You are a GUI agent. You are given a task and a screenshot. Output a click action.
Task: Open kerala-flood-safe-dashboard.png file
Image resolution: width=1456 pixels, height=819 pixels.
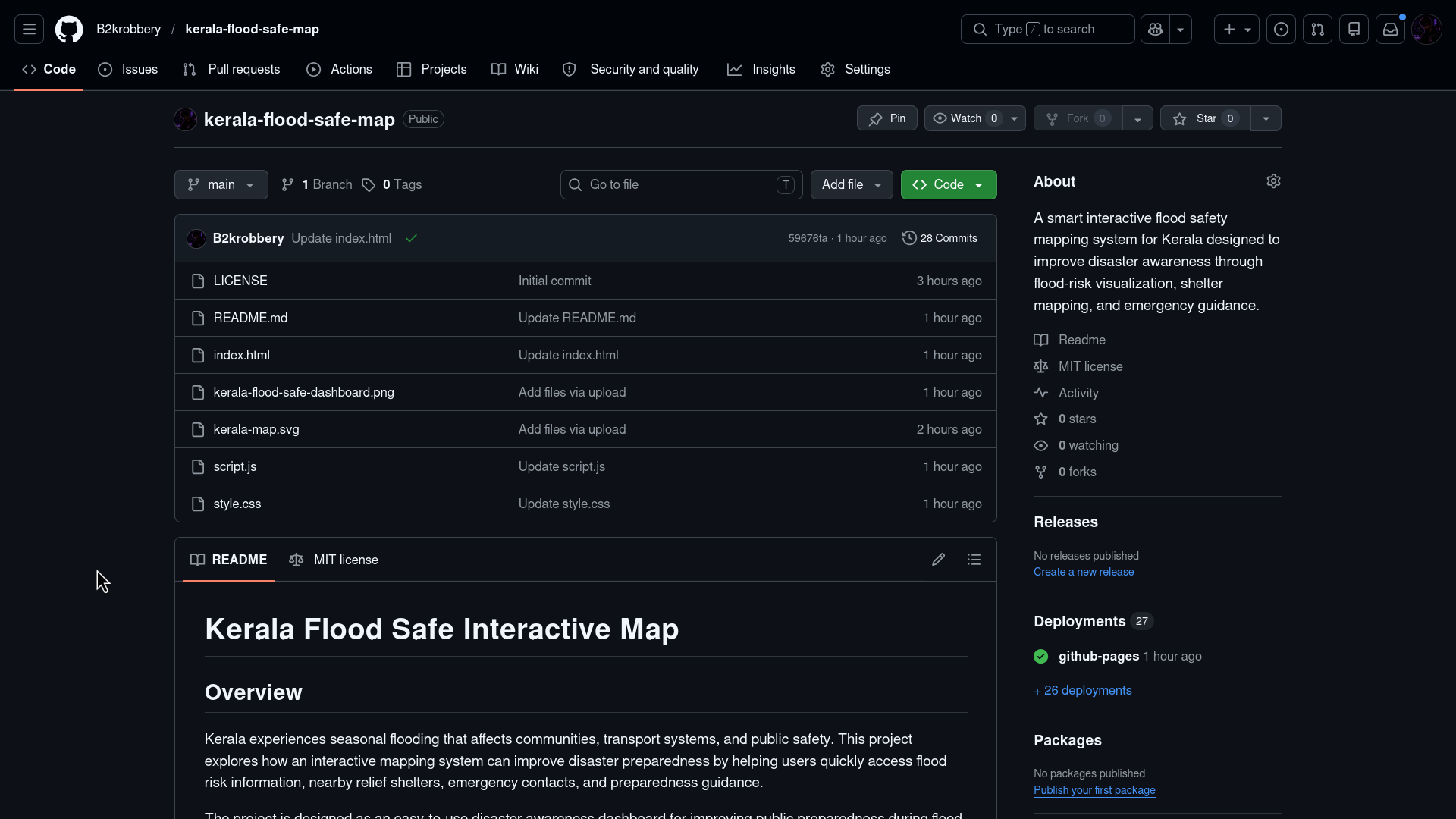pyautogui.click(x=303, y=392)
